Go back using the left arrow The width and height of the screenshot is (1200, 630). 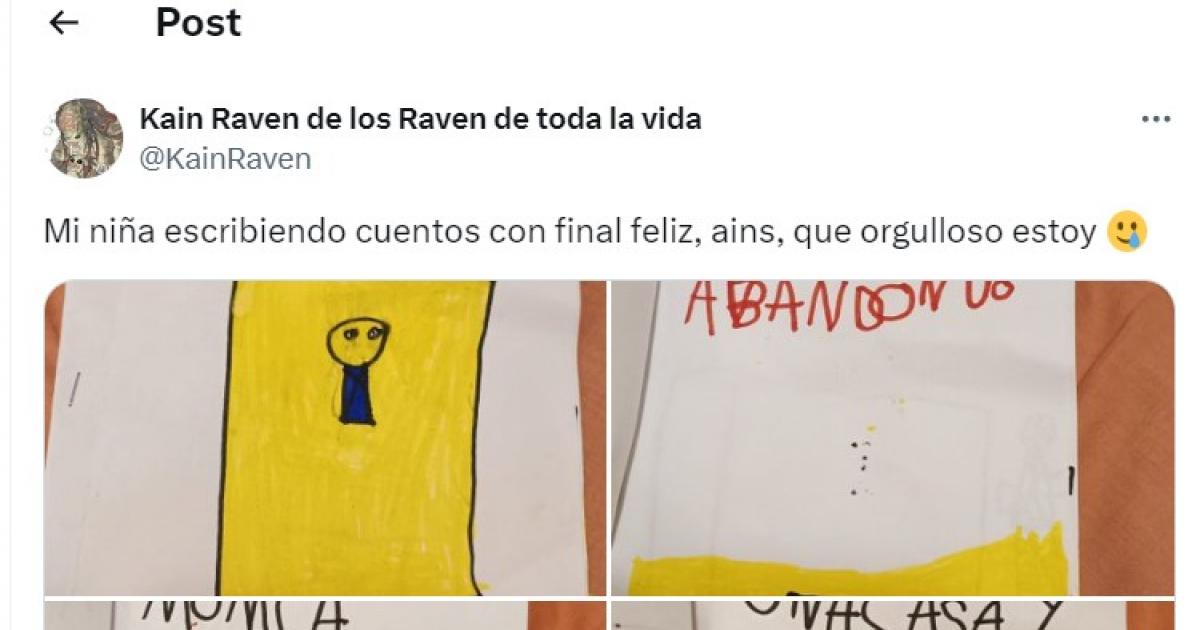[64, 23]
